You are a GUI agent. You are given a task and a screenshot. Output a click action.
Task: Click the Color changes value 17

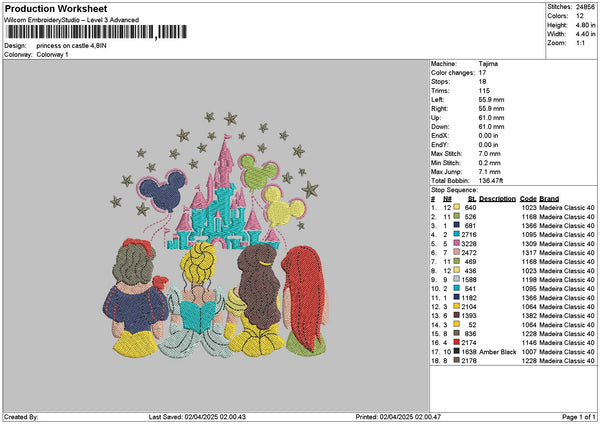click(482, 73)
